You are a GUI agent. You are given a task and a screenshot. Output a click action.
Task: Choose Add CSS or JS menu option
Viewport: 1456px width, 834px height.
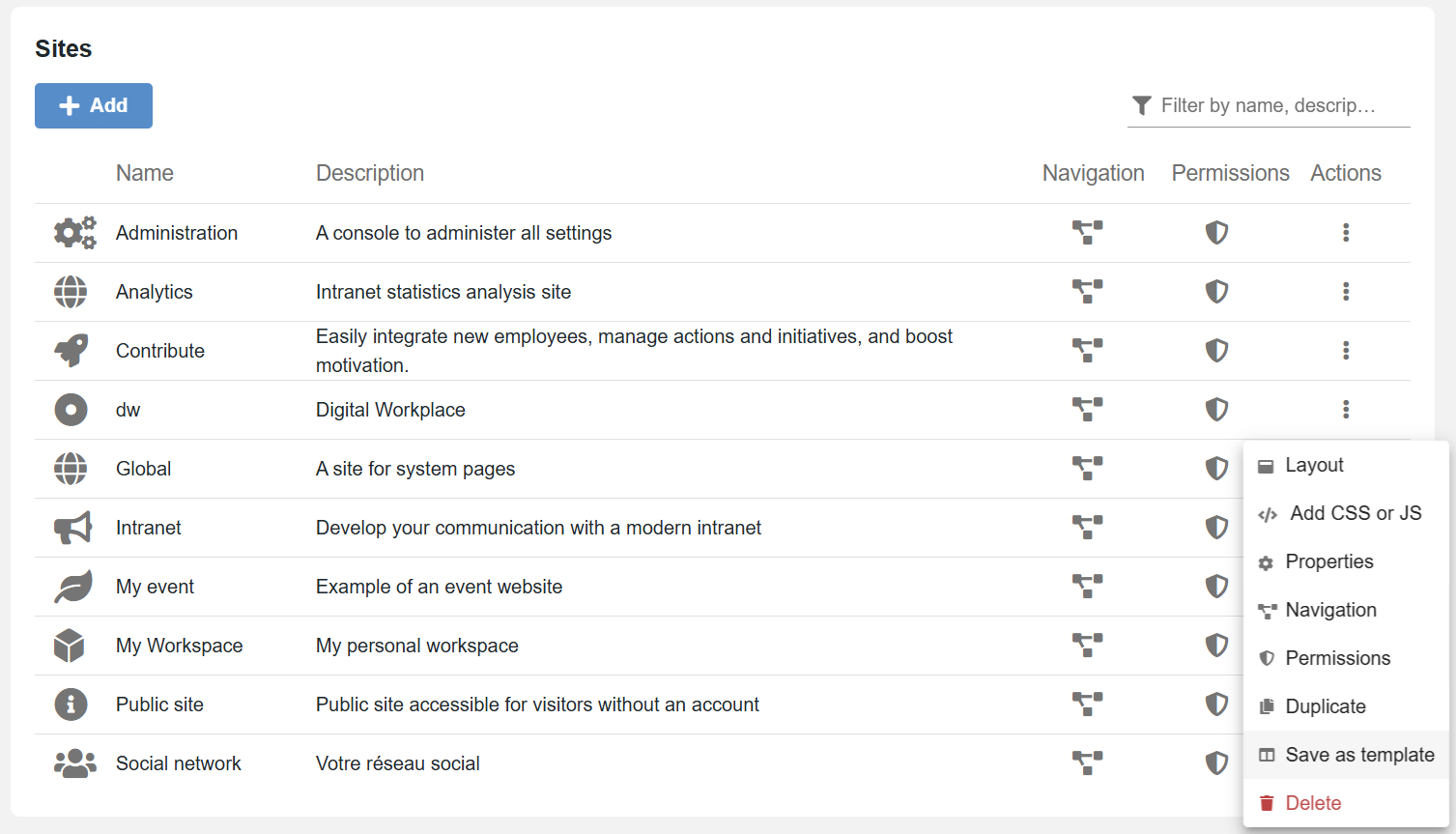point(1355,514)
